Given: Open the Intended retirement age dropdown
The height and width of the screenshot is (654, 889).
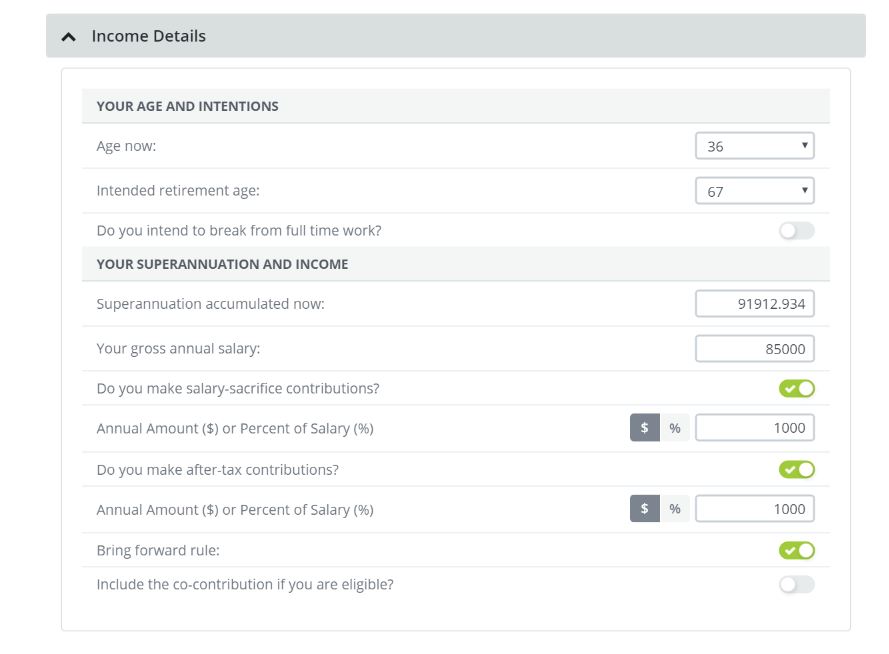Looking at the screenshot, I should pyautogui.click(x=754, y=191).
